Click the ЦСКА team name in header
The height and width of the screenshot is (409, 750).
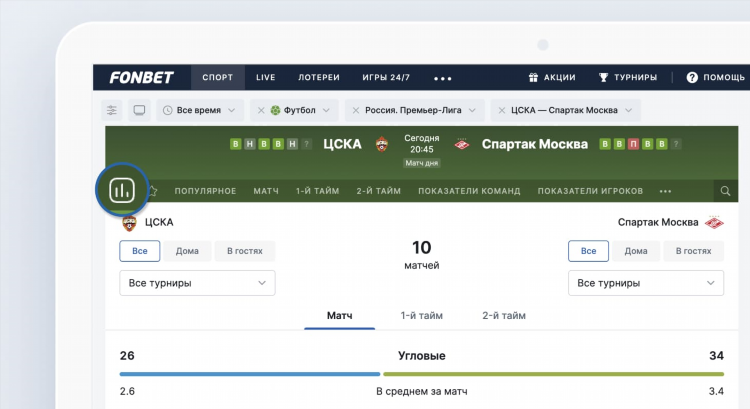(x=342, y=144)
